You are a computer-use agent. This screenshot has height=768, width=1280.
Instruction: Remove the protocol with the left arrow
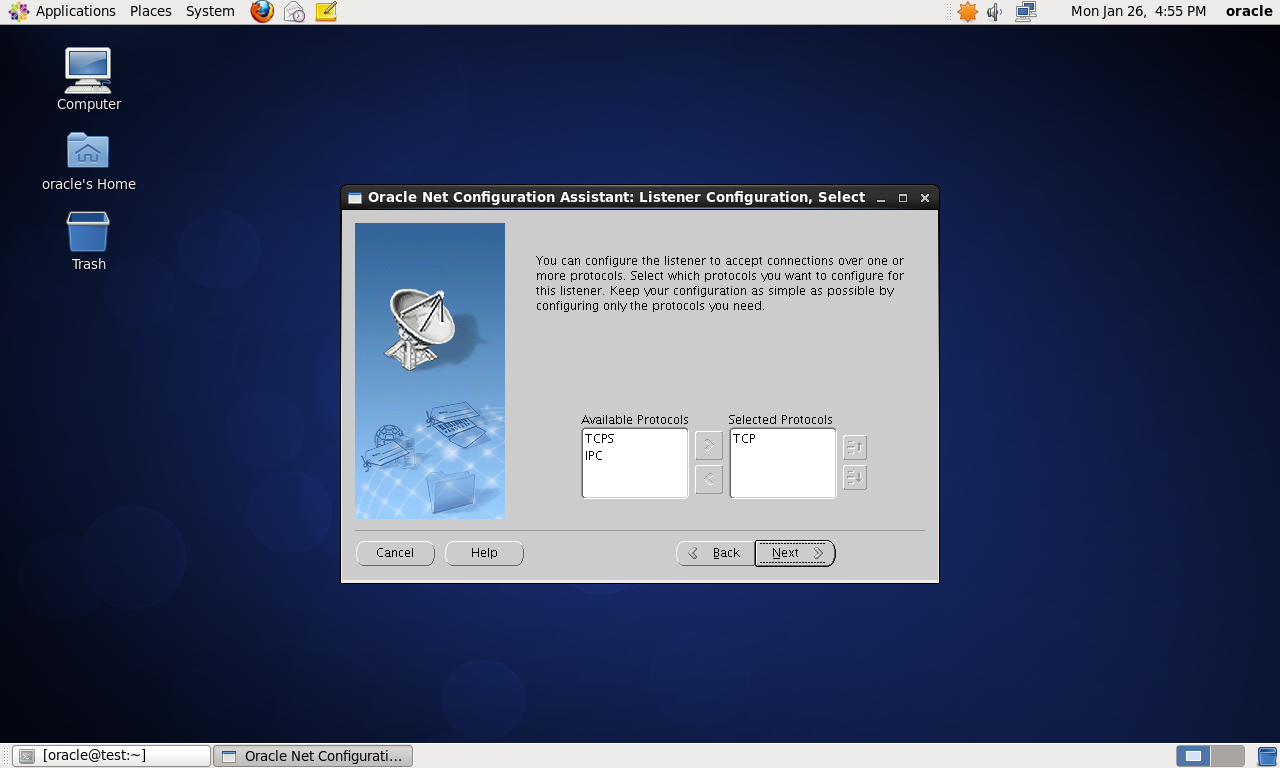pyautogui.click(x=708, y=479)
